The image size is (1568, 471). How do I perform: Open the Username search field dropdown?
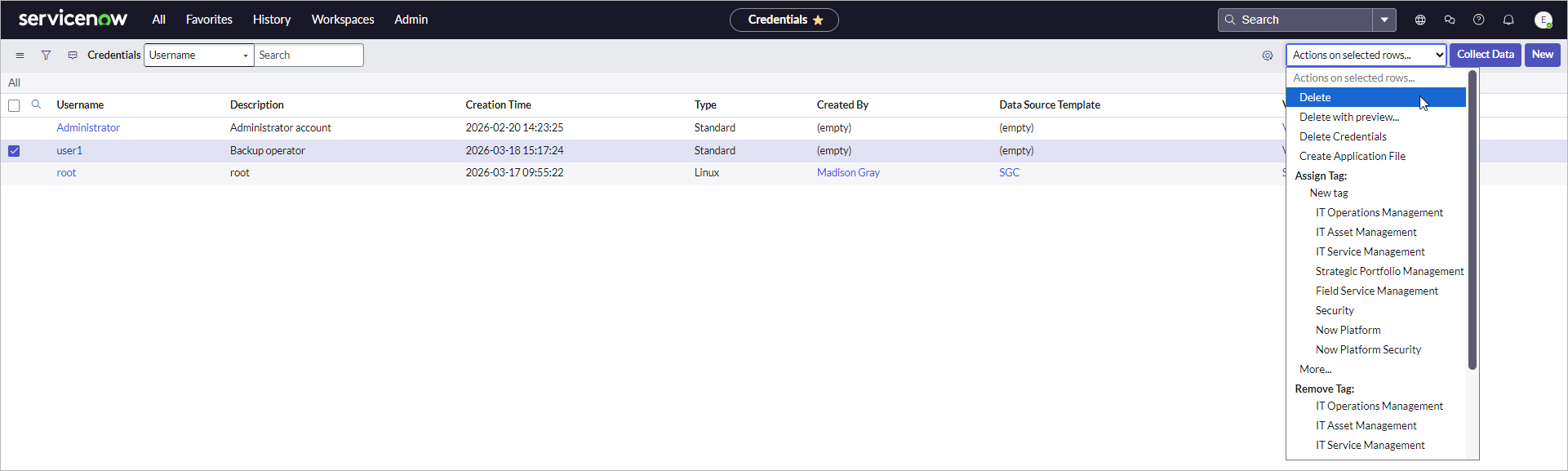[x=199, y=56]
